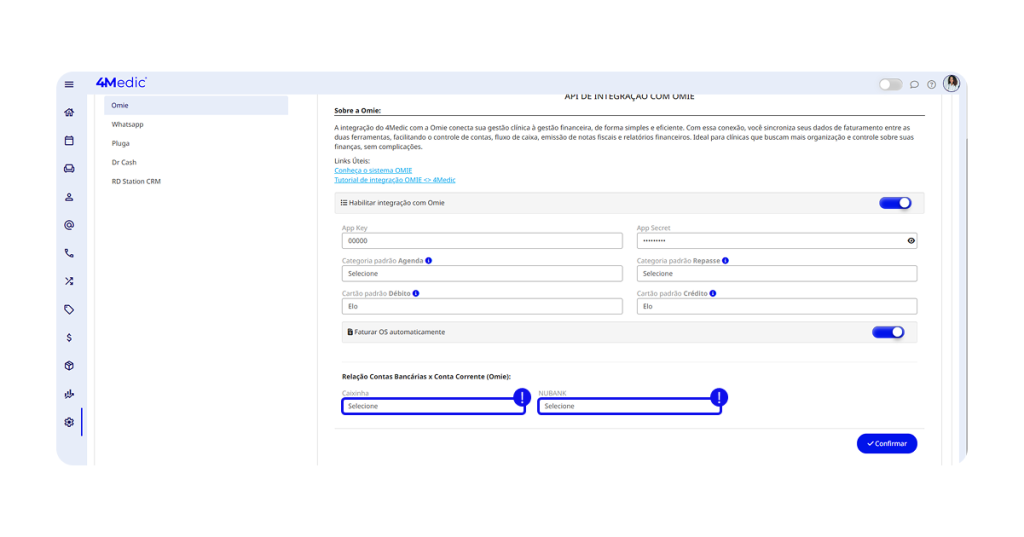Disable the Habilitar integração com Omie toggle

[x=895, y=203]
